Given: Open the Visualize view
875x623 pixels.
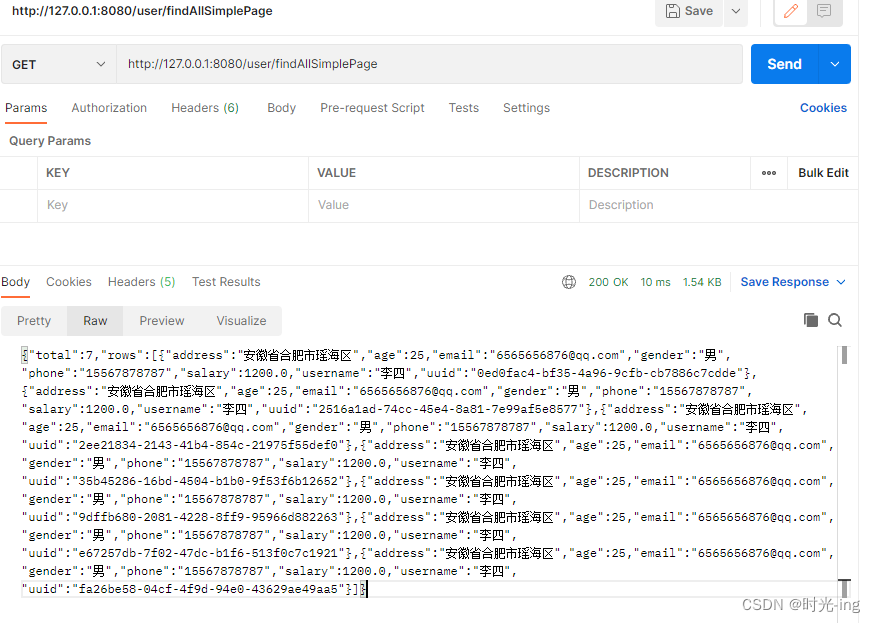Looking at the screenshot, I should pyautogui.click(x=241, y=321).
